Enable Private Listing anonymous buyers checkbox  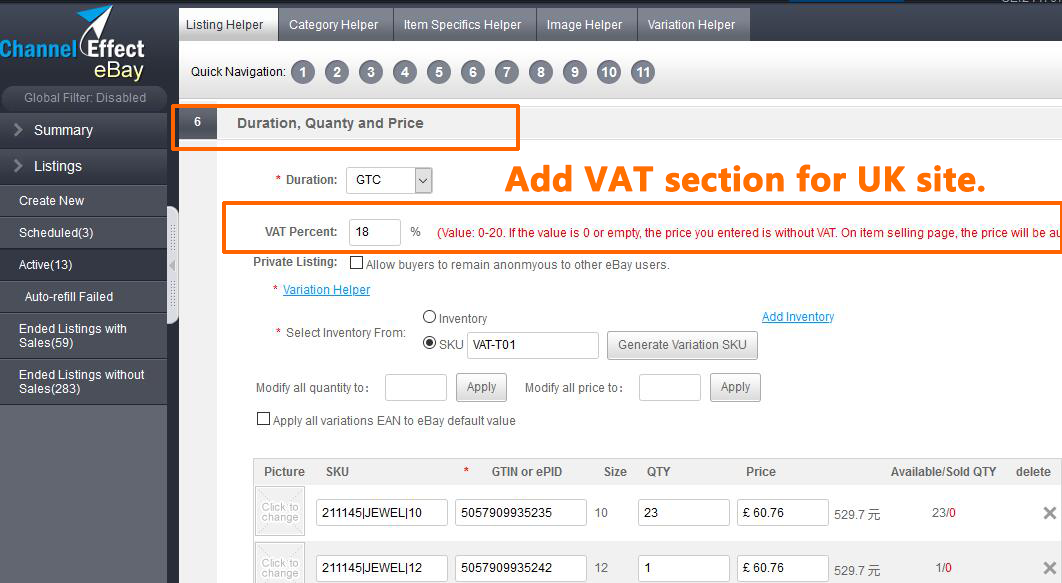point(356,263)
